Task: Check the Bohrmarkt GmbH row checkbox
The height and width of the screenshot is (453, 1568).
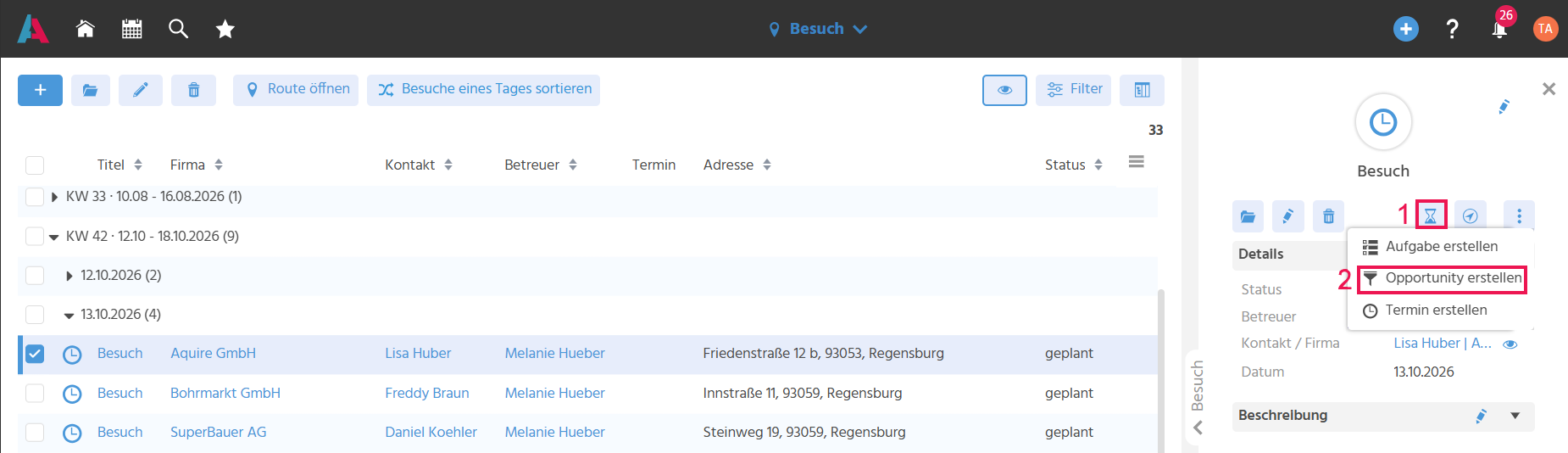Action: [35, 394]
